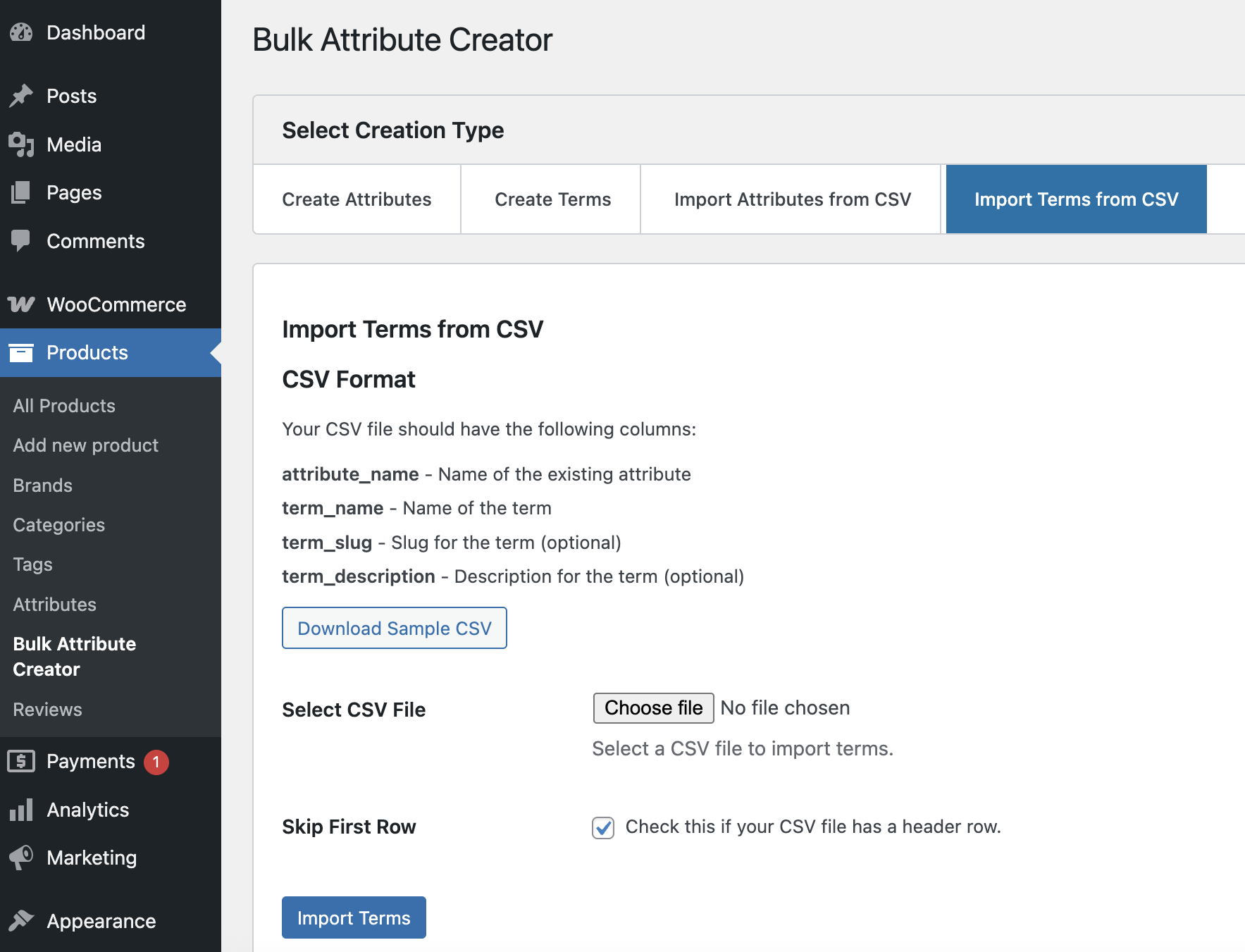The image size is (1245, 952).
Task: Click the Dashboard gauge icon
Action: point(21,32)
